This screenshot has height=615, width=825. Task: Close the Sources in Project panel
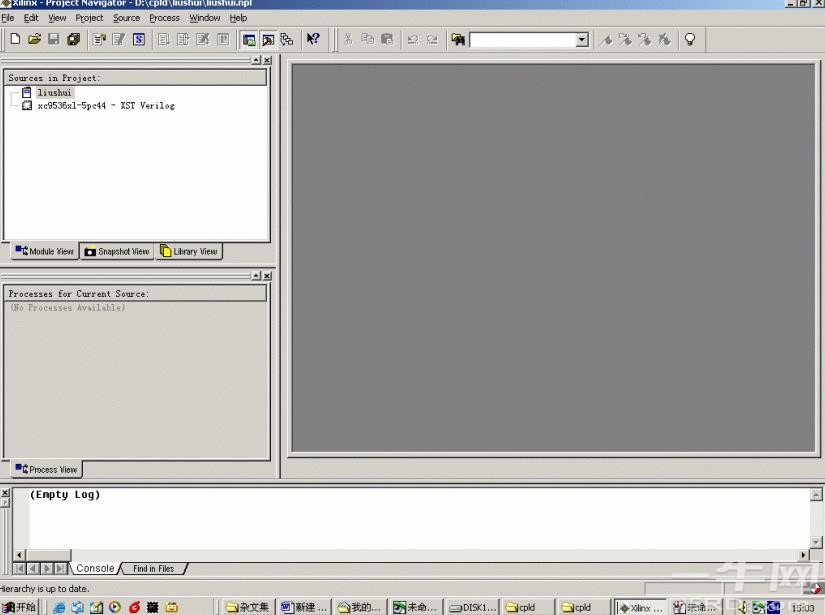coord(267,61)
